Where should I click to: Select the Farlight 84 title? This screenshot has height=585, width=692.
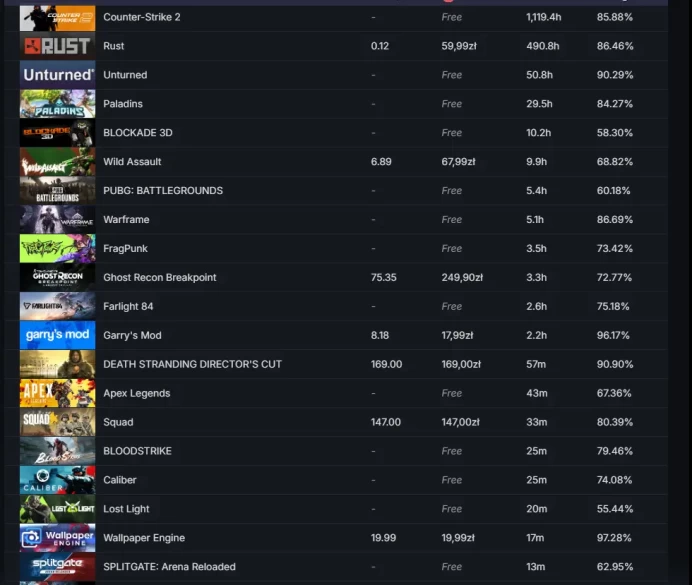coord(128,306)
